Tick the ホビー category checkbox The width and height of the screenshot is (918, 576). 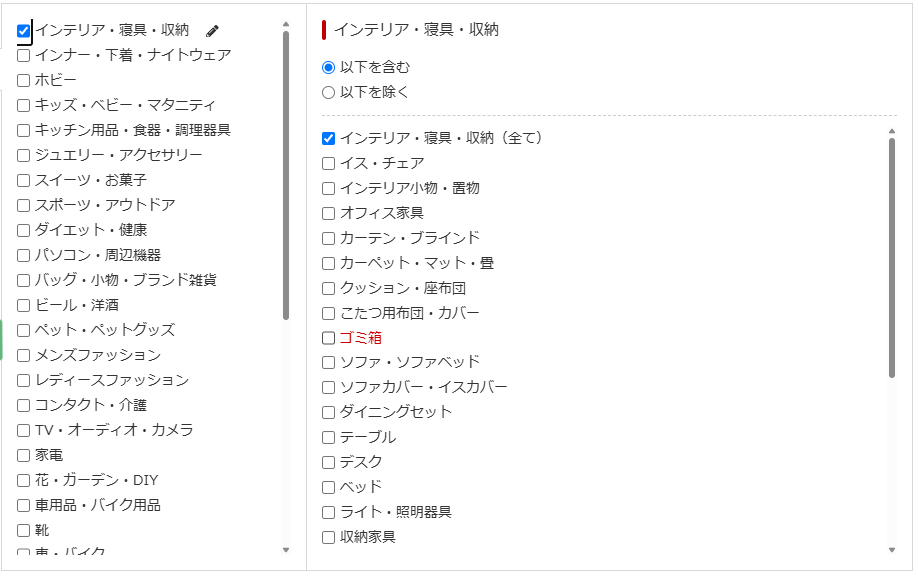click(24, 80)
